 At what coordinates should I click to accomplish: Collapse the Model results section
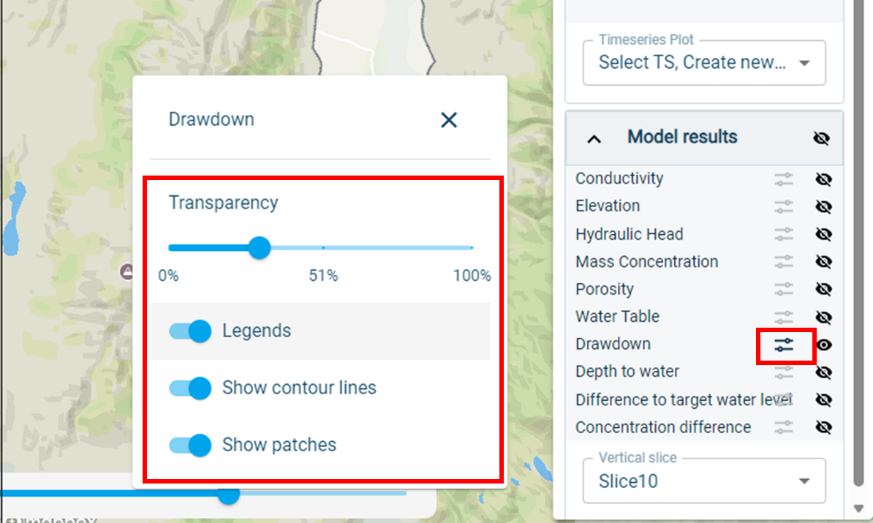tap(594, 138)
